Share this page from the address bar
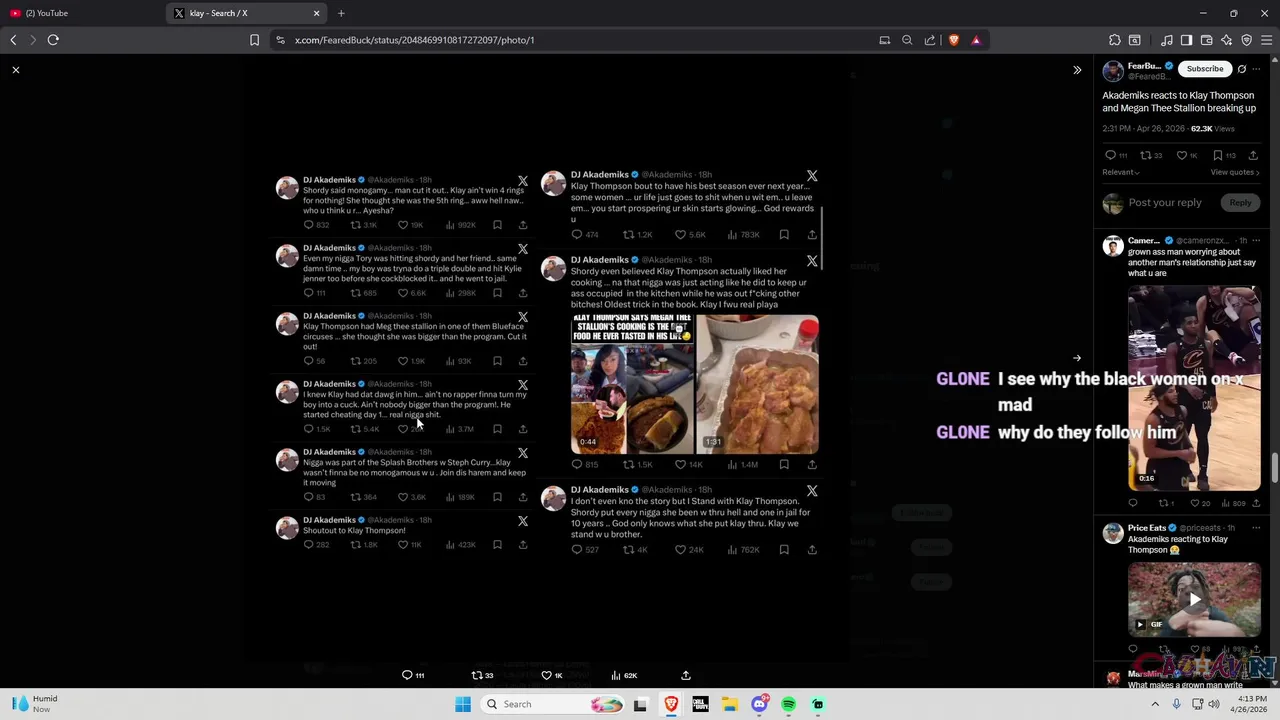 (x=930, y=40)
